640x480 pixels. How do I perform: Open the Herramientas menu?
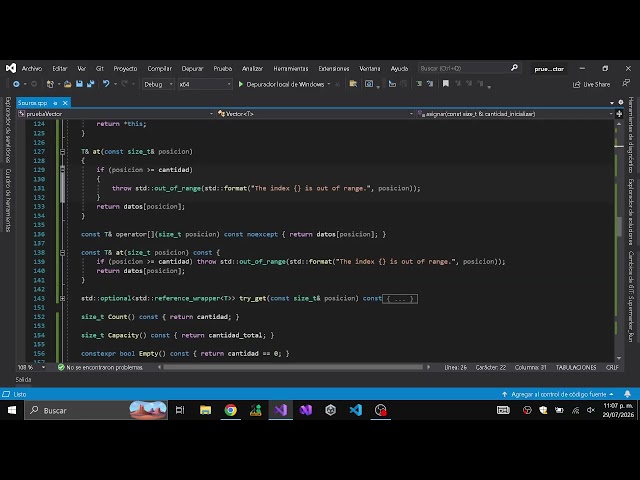point(291,69)
